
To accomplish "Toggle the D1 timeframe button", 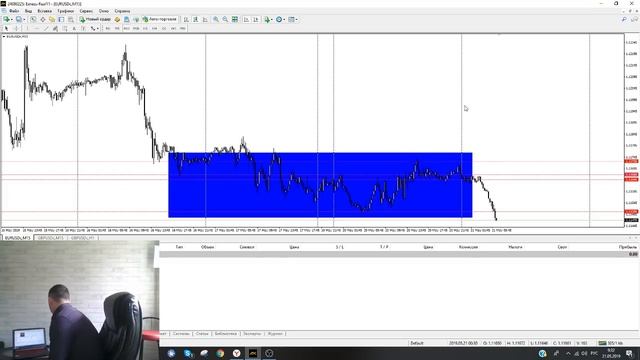I will tap(164, 29).
